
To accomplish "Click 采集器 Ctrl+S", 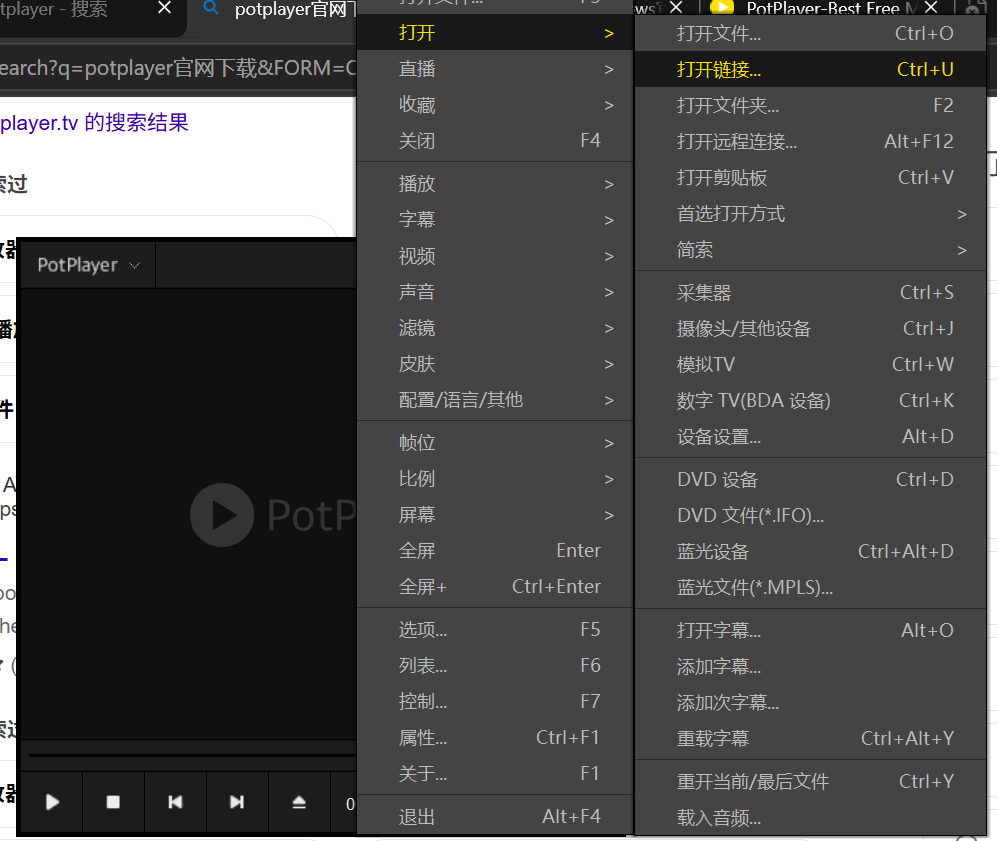I will pyautogui.click(x=811, y=292).
